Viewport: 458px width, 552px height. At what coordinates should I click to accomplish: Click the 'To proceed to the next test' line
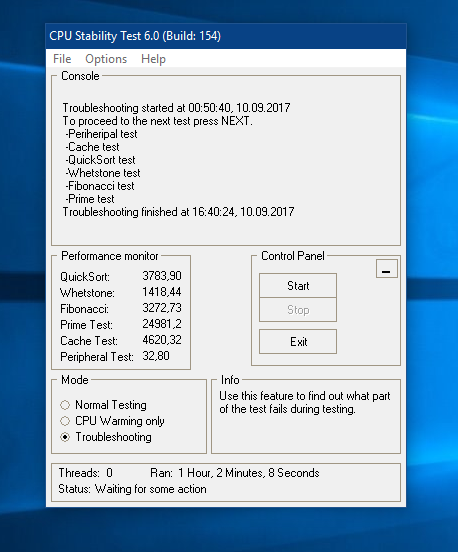coord(157,121)
